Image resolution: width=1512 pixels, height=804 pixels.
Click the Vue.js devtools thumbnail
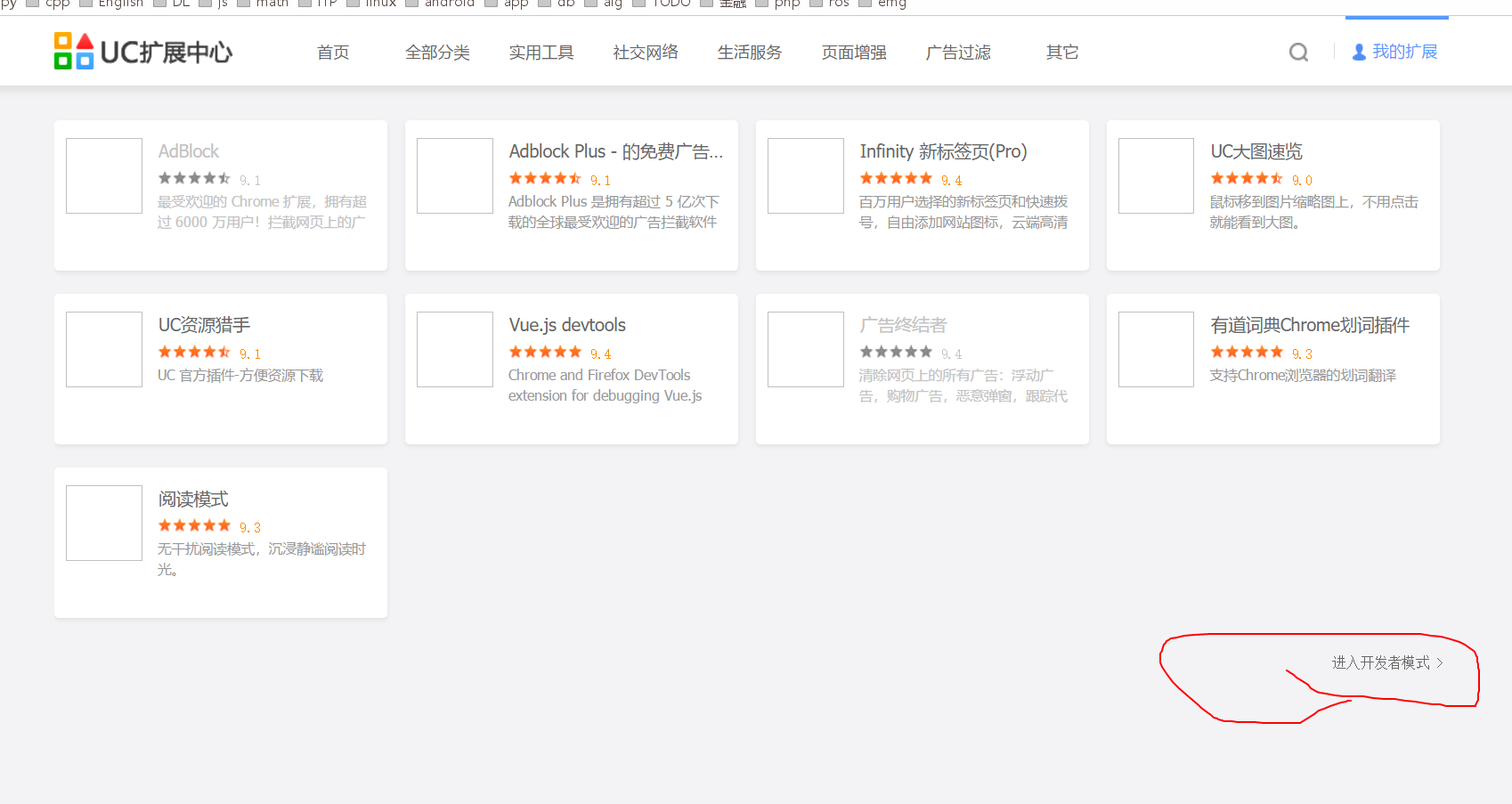pos(455,349)
